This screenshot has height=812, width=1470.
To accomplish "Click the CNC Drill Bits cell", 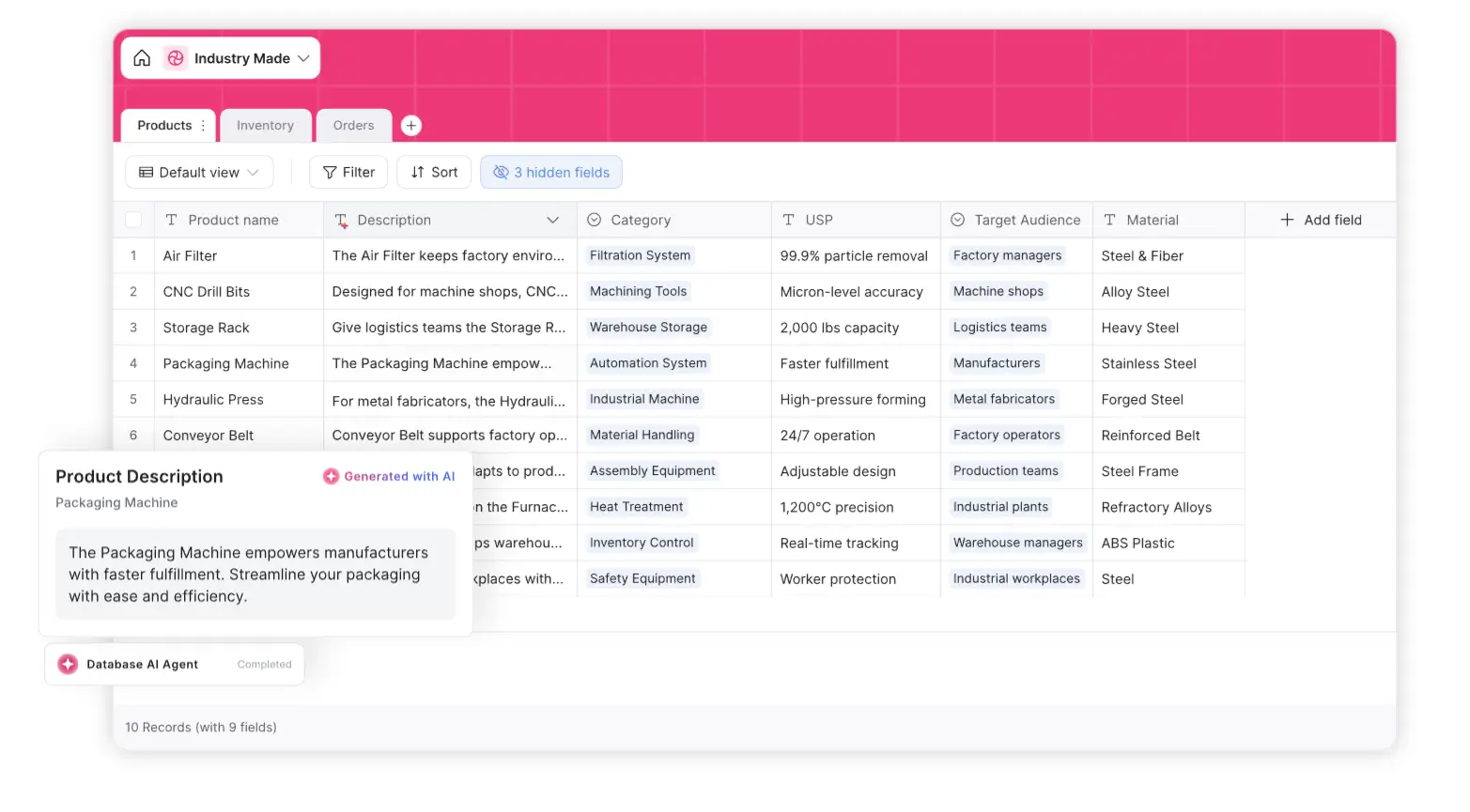I will tap(240, 292).
